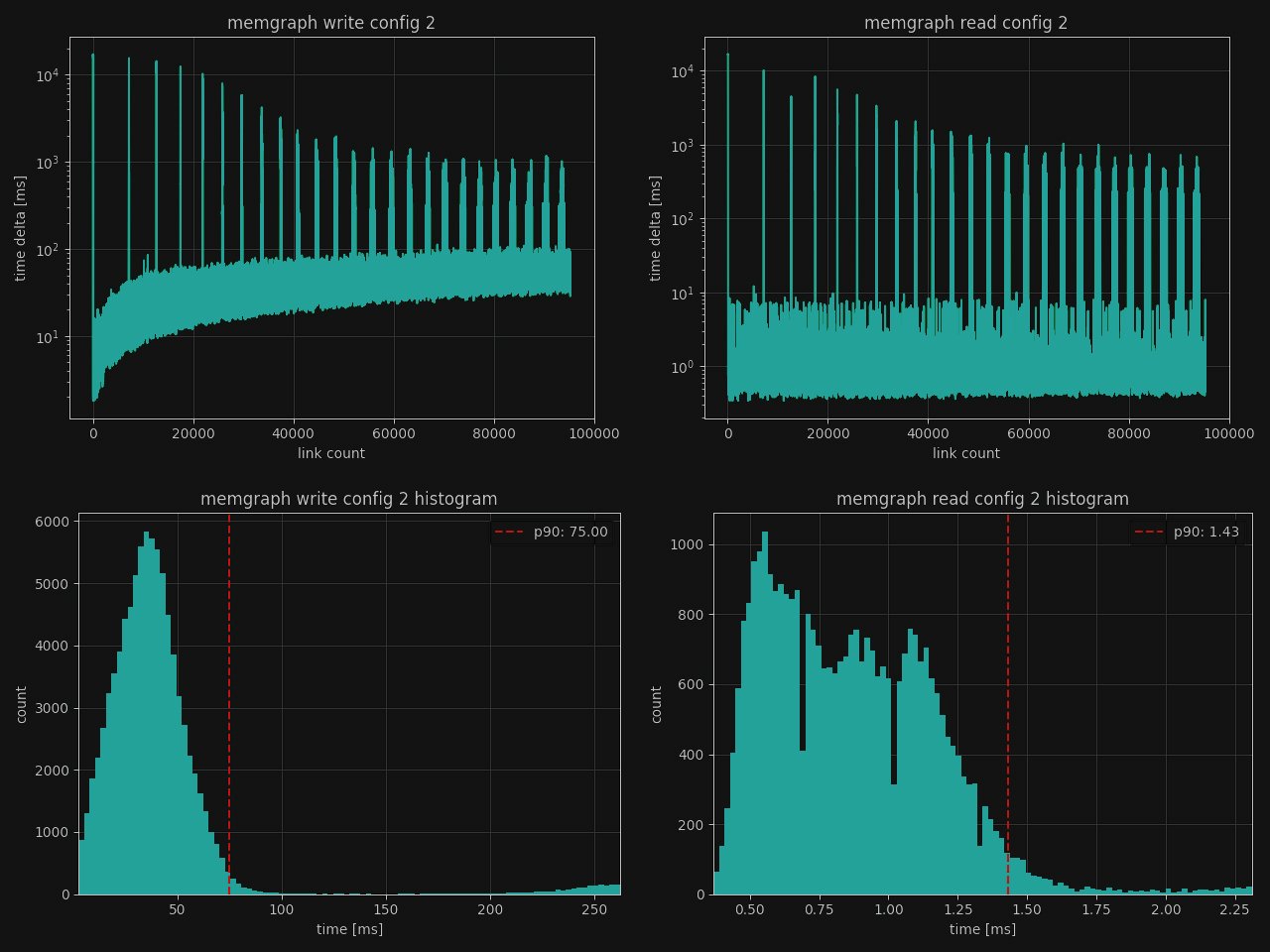Click 'time [ms]' label under write histogram
Viewport: 1270px width, 952px height.
349,929
